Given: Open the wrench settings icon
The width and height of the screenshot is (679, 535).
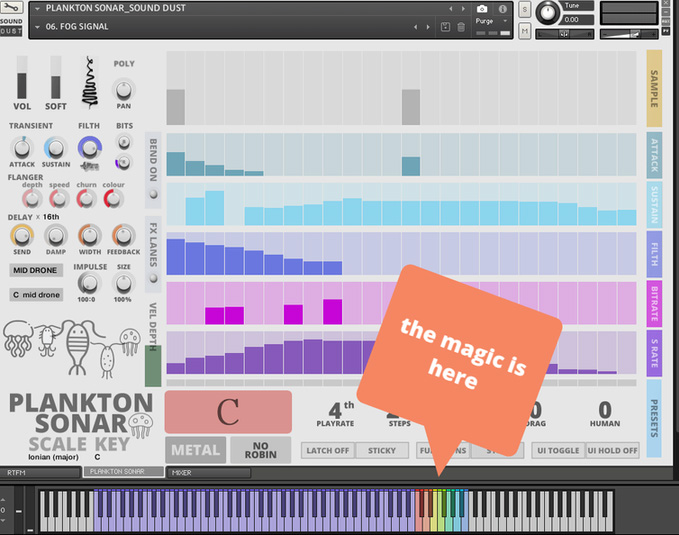Looking at the screenshot, I should click(11, 7).
